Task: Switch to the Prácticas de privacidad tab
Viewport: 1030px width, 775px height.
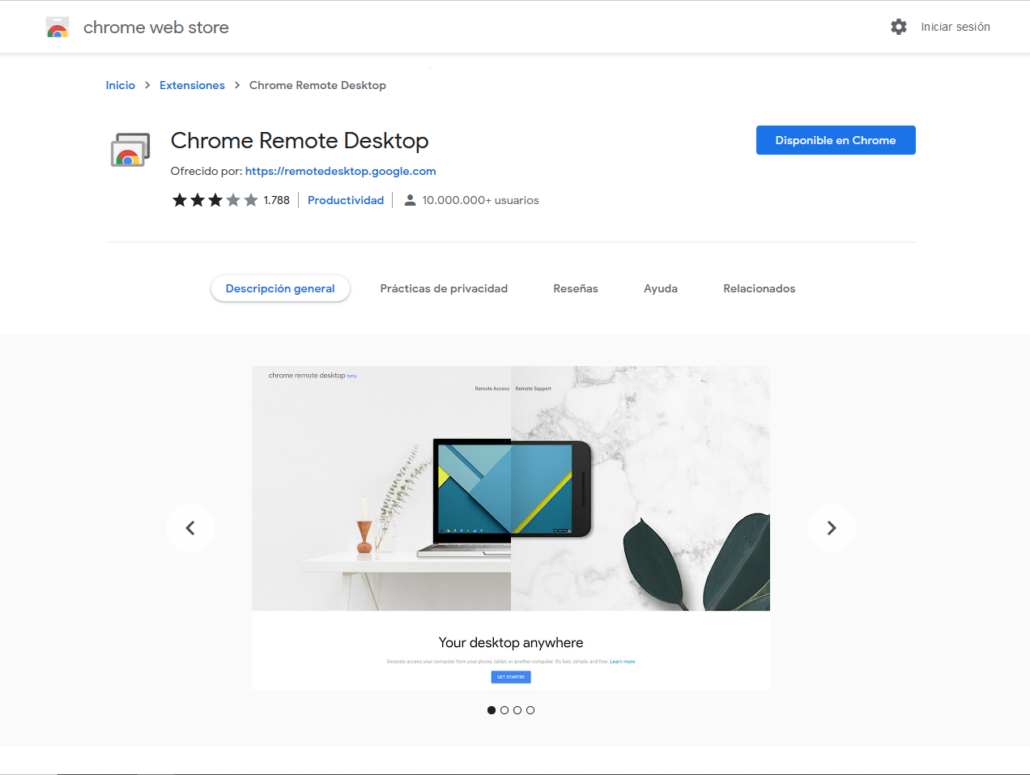Action: click(x=444, y=288)
